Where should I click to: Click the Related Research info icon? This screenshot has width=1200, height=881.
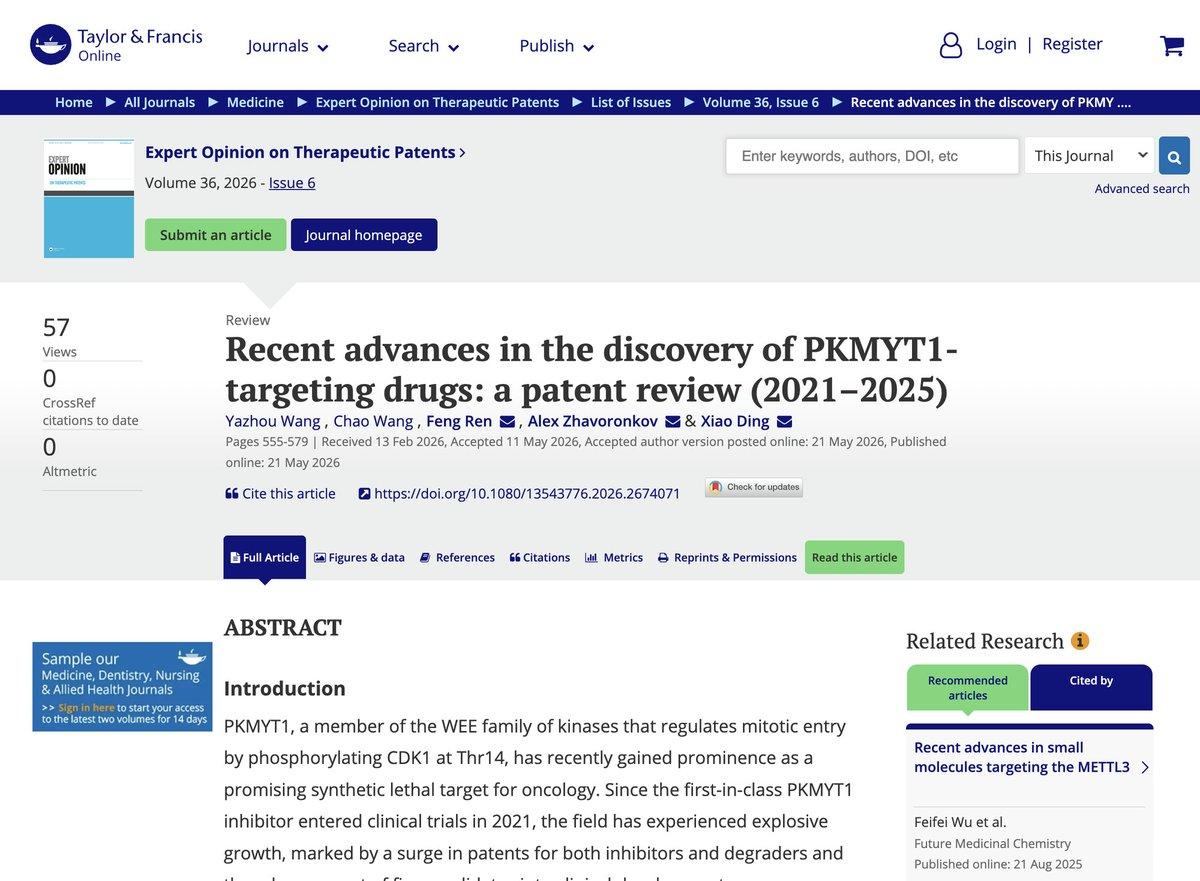pyautogui.click(x=1080, y=641)
